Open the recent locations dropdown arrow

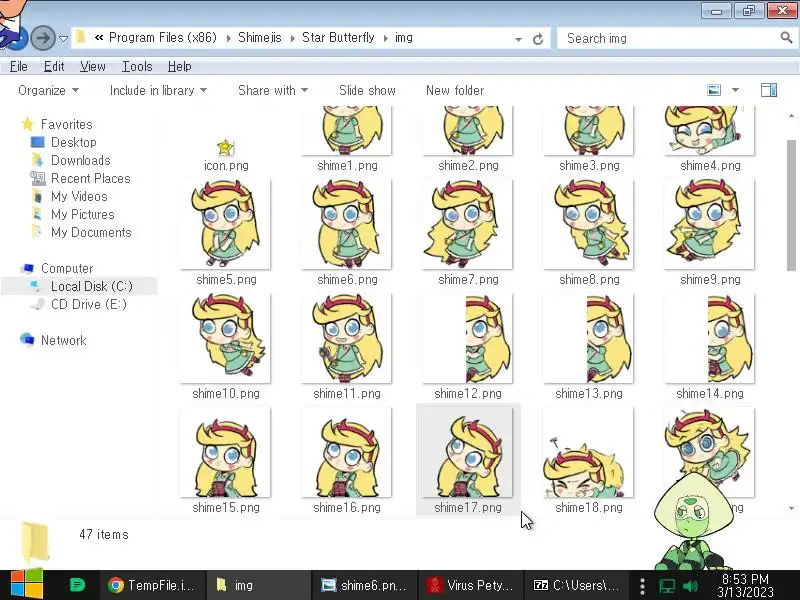click(x=64, y=39)
